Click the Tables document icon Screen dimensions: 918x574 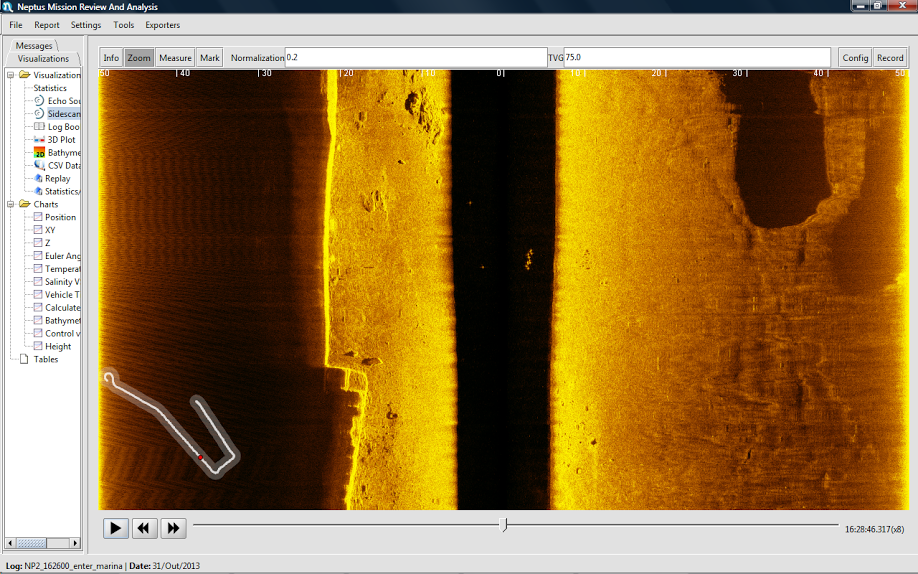click(x=24, y=358)
